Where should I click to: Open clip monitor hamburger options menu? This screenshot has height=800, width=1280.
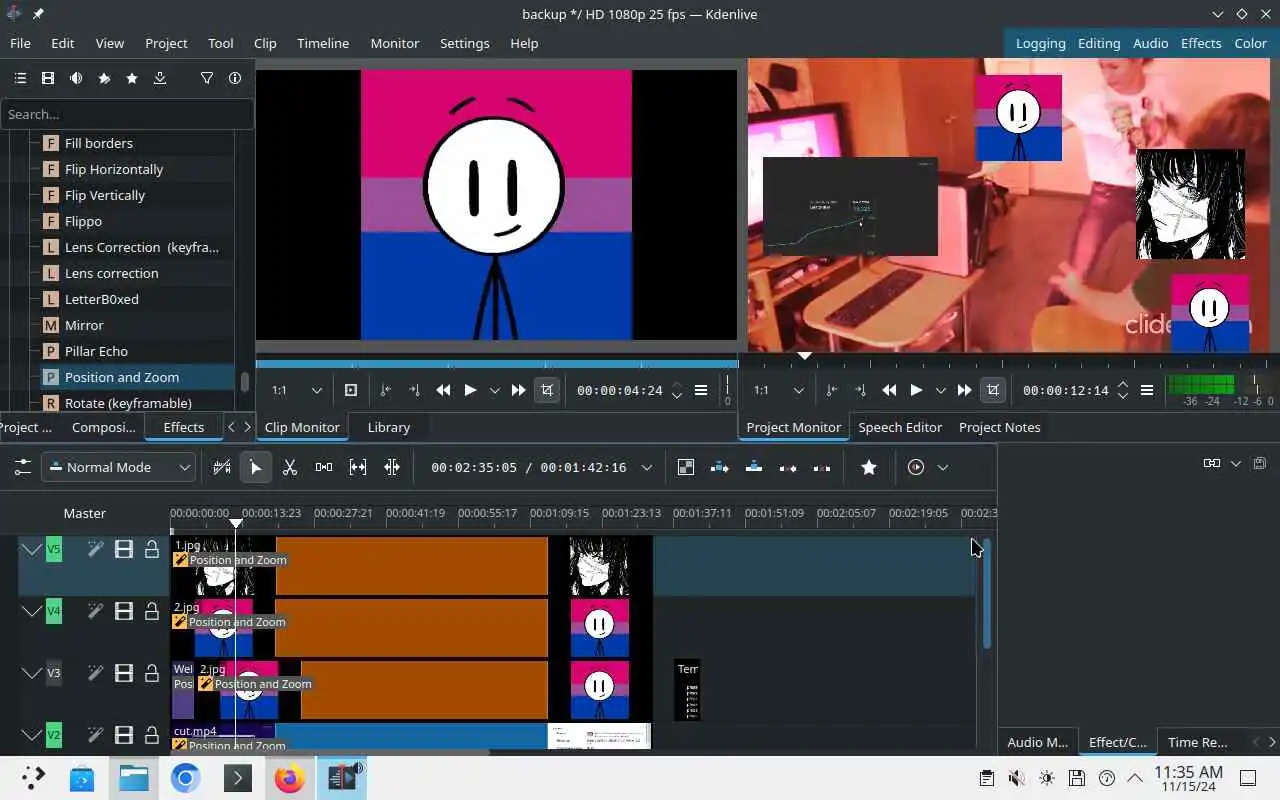[701, 390]
